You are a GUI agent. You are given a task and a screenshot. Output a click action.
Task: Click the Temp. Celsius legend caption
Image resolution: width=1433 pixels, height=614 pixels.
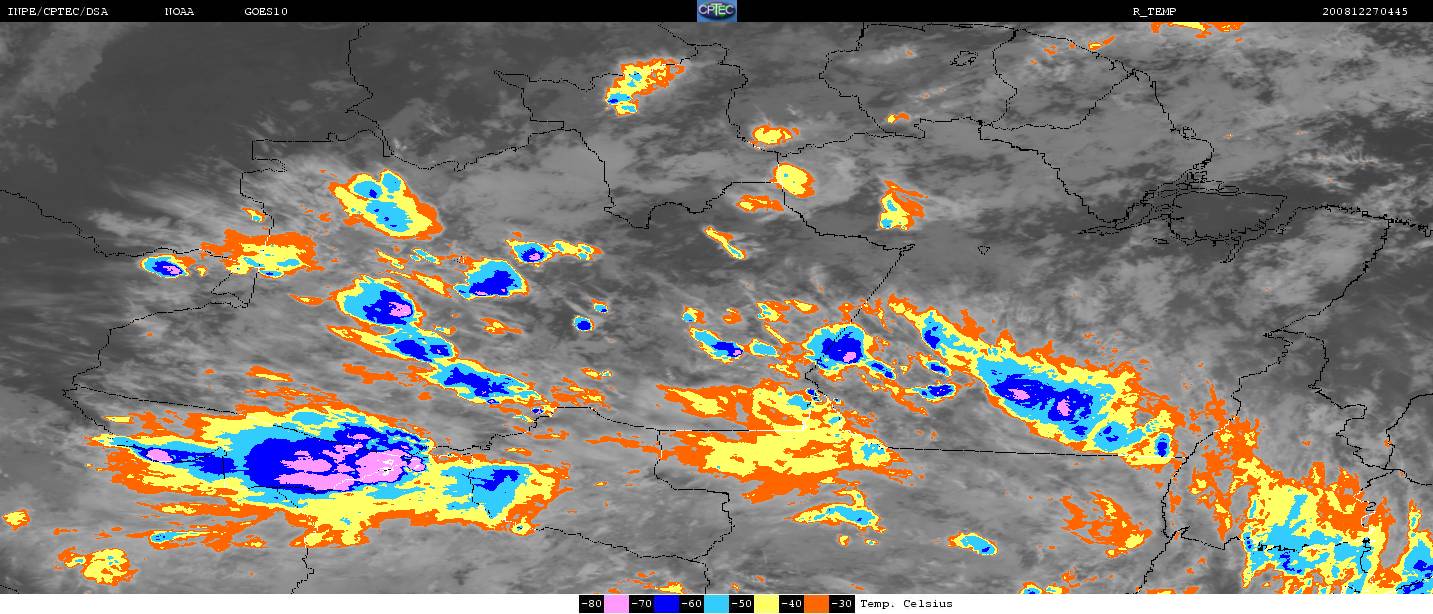coord(906,604)
